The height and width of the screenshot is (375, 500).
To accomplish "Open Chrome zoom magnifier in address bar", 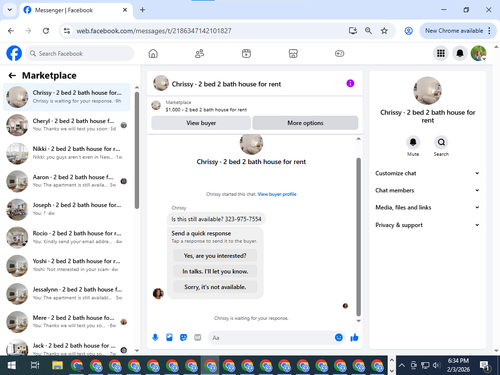I will (x=368, y=31).
